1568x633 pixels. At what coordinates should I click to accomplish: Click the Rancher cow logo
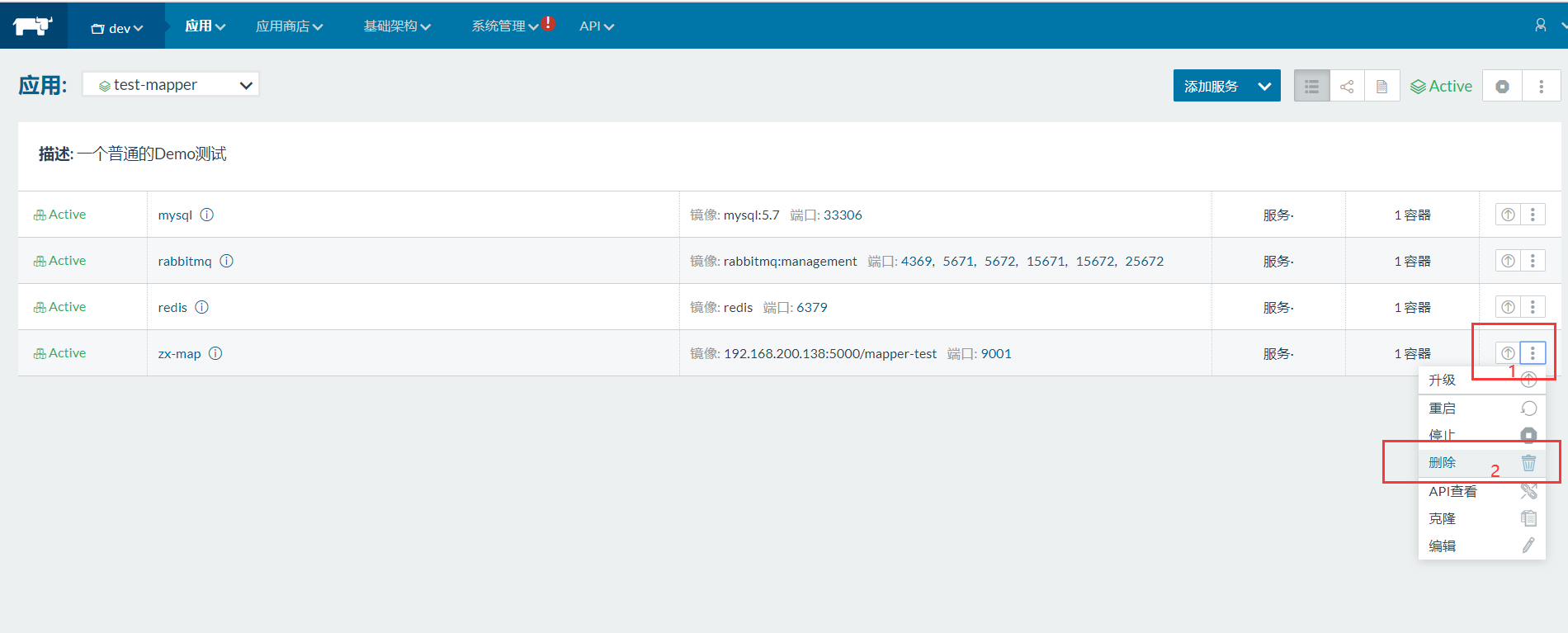[33, 26]
